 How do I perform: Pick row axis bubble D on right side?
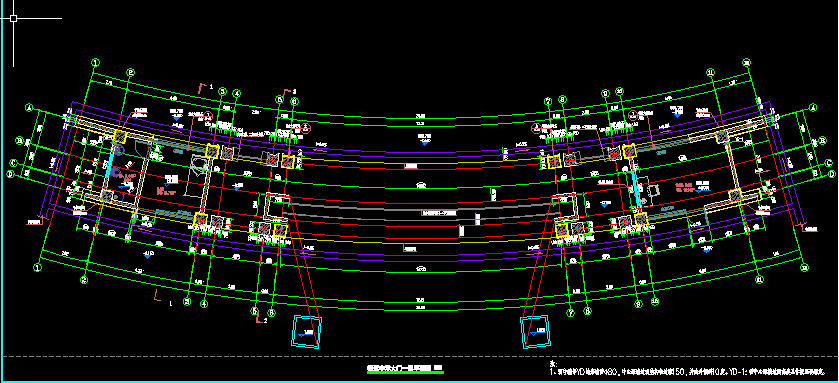(x=832, y=174)
